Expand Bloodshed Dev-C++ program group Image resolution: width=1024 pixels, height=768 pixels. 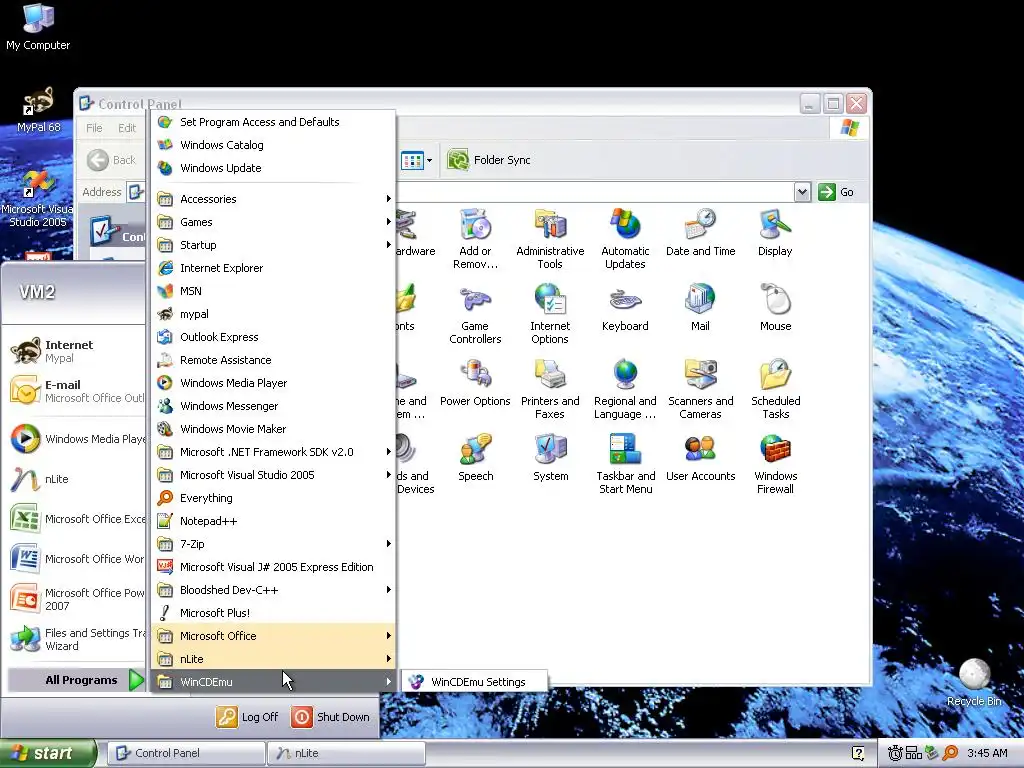[273, 590]
